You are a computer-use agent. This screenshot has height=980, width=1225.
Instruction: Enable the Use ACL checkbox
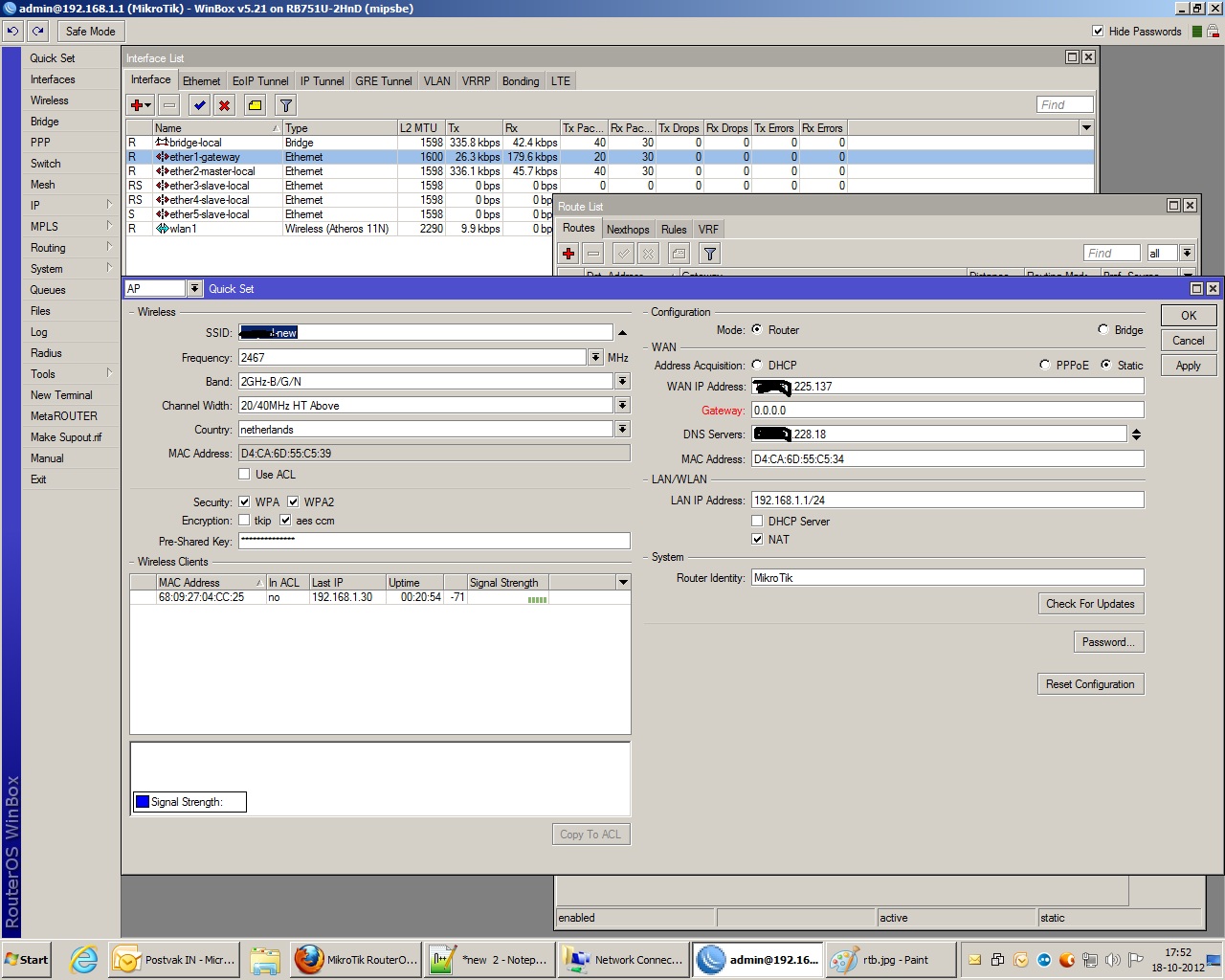click(x=244, y=474)
